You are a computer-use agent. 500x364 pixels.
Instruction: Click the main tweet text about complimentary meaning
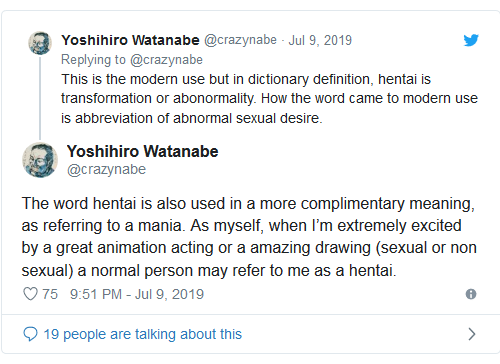[249, 237]
